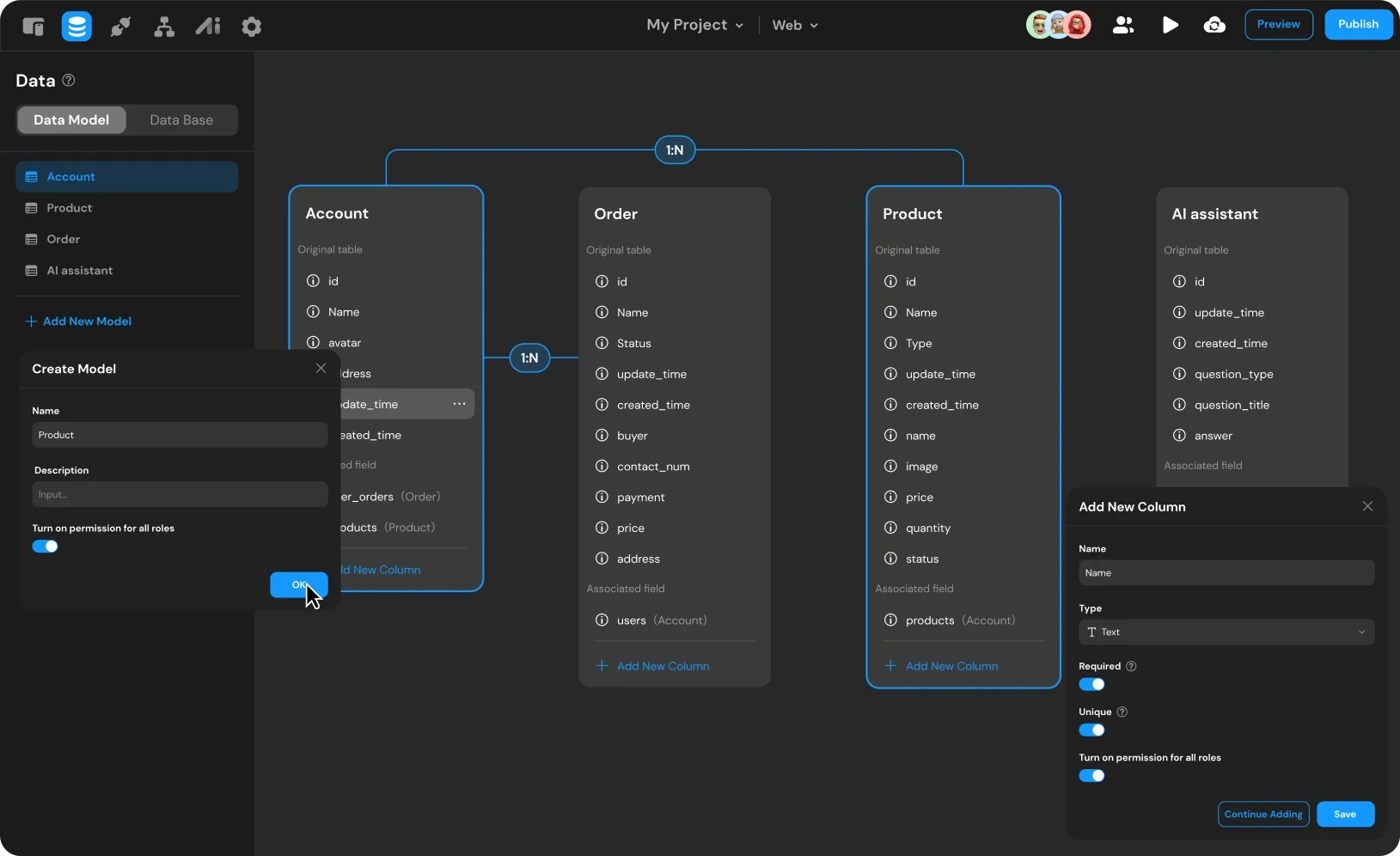1400x856 pixels.
Task: Switch to the Data Base tab
Action: tap(181, 119)
